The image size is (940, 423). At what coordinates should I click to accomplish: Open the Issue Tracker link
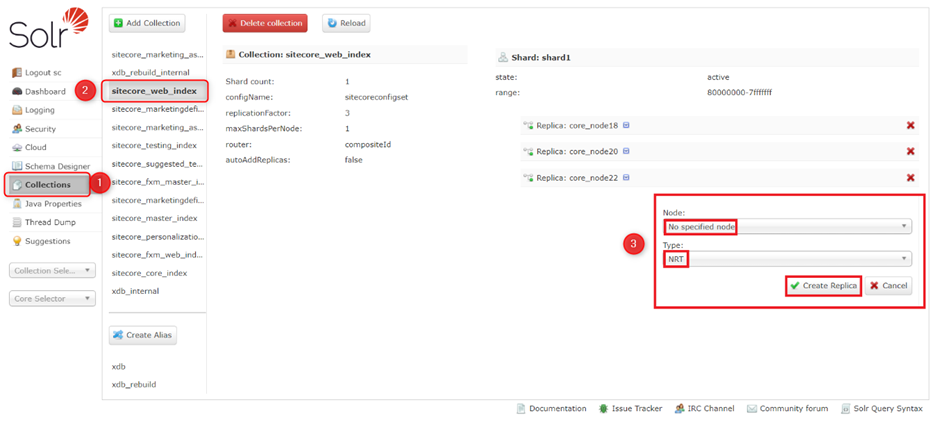click(631, 409)
